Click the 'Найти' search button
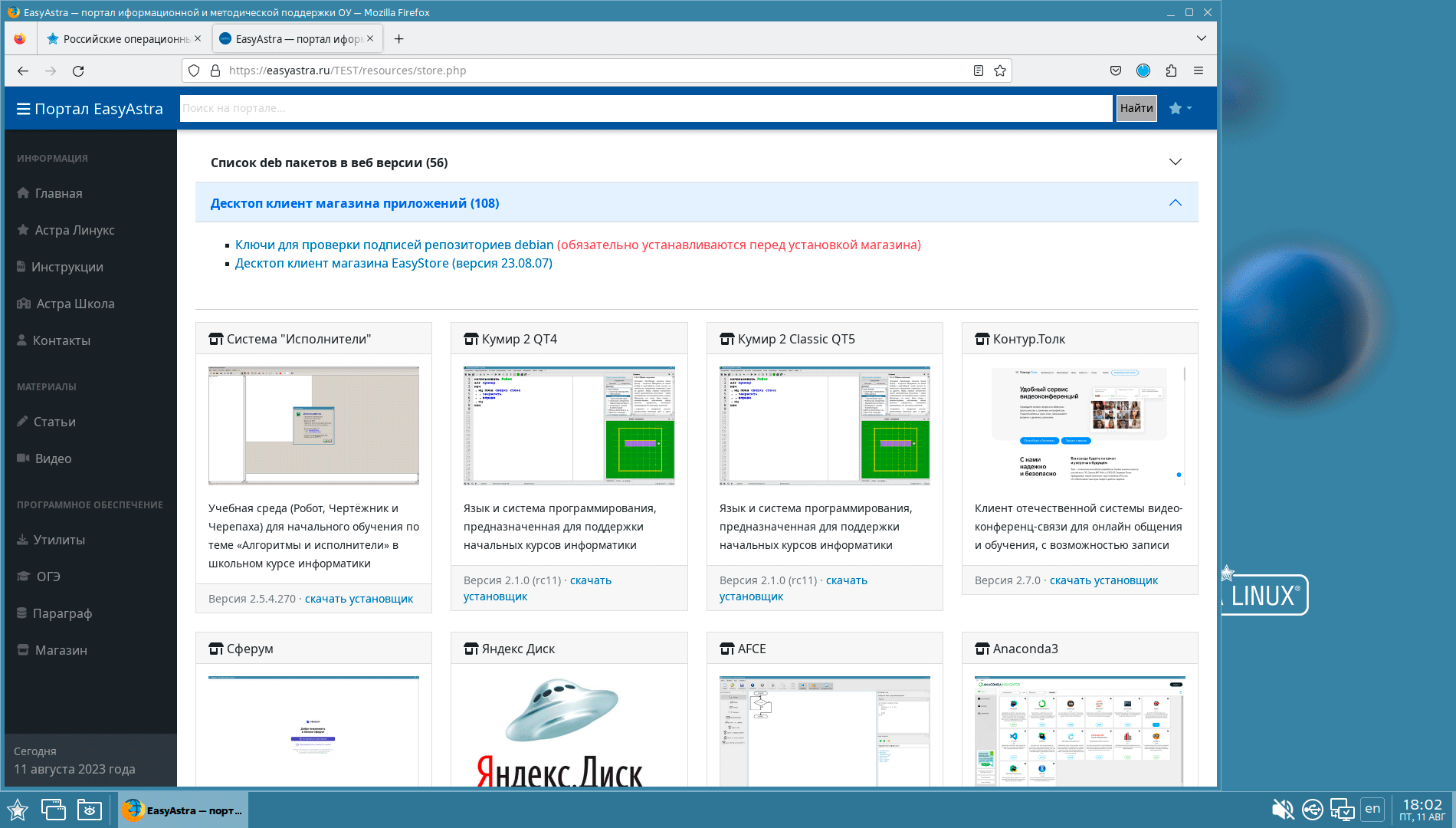Viewport: 1456px width, 828px height. 1136,108
